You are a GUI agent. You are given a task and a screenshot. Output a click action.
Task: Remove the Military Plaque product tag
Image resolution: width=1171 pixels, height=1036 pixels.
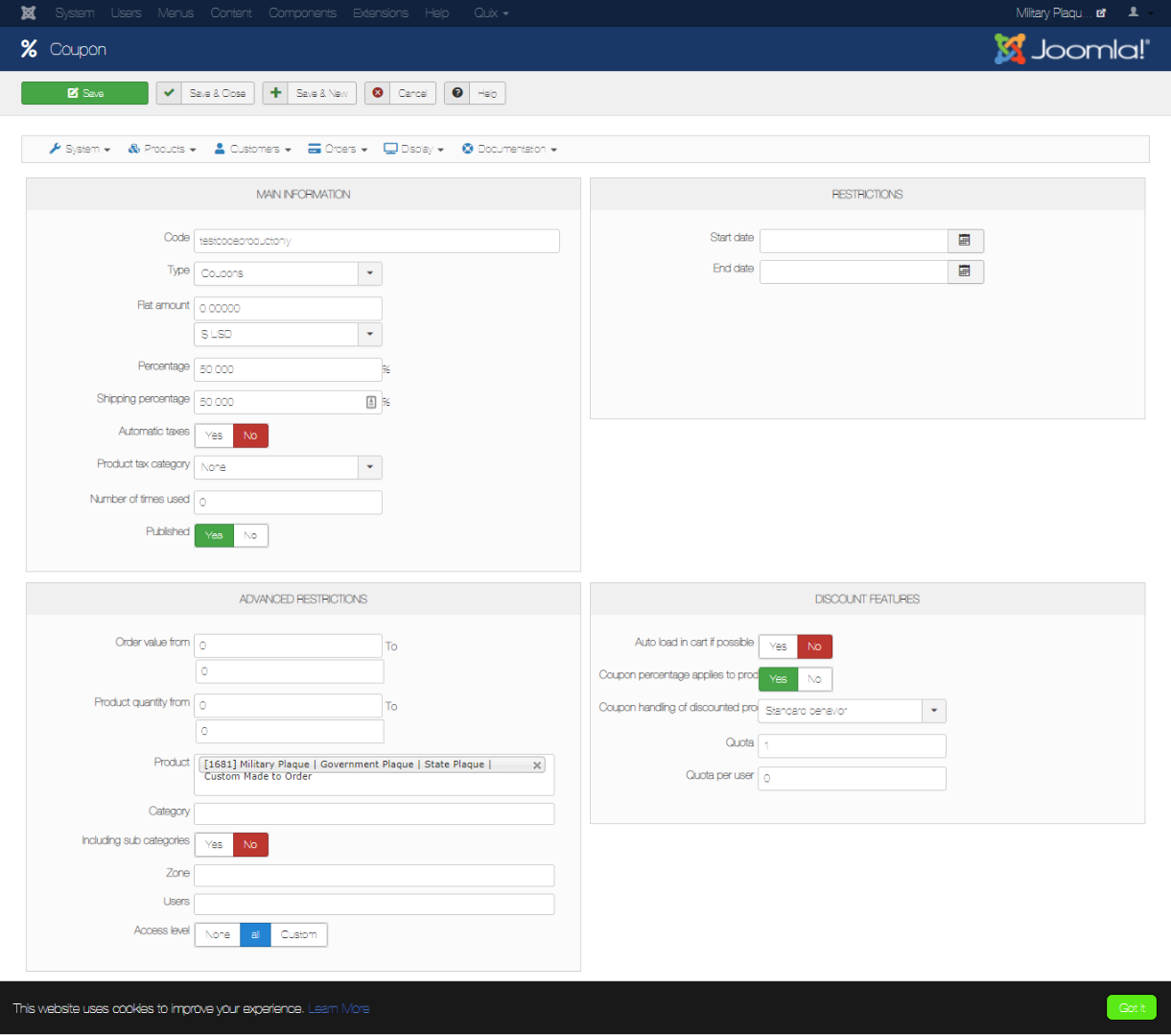pos(537,765)
